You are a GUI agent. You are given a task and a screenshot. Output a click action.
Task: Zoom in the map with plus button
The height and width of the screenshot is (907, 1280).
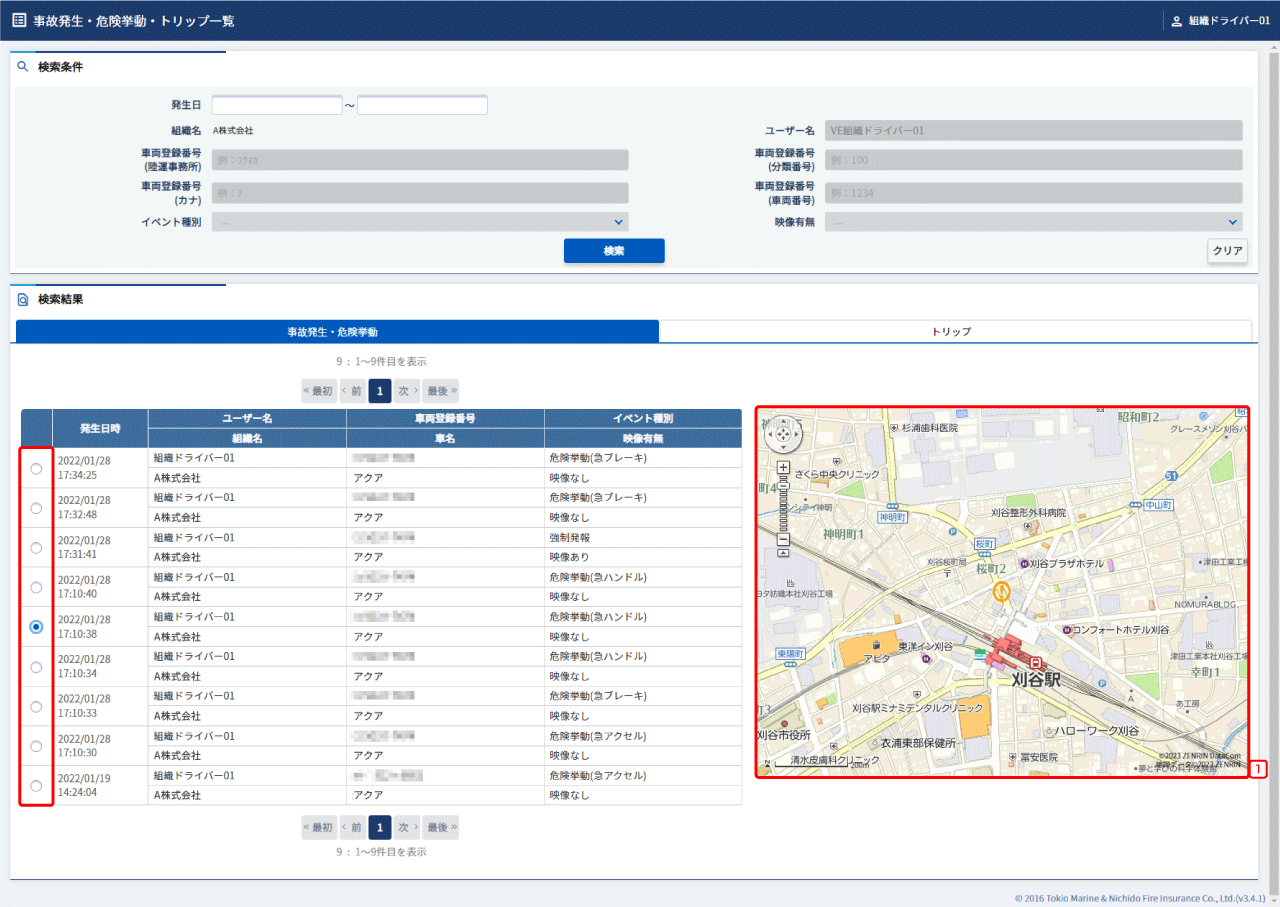pyautogui.click(x=783, y=468)
